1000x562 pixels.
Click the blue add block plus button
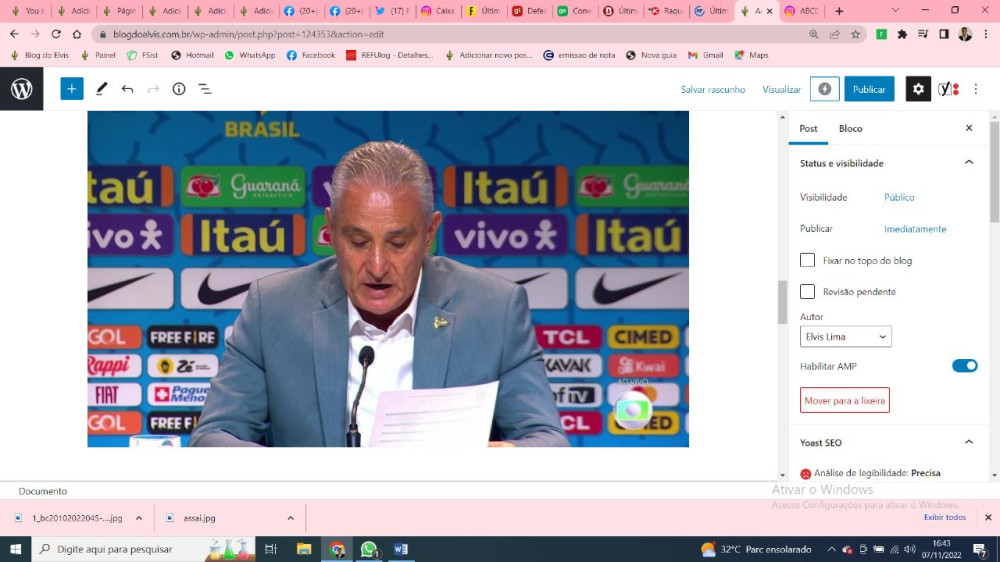(72, 89)
